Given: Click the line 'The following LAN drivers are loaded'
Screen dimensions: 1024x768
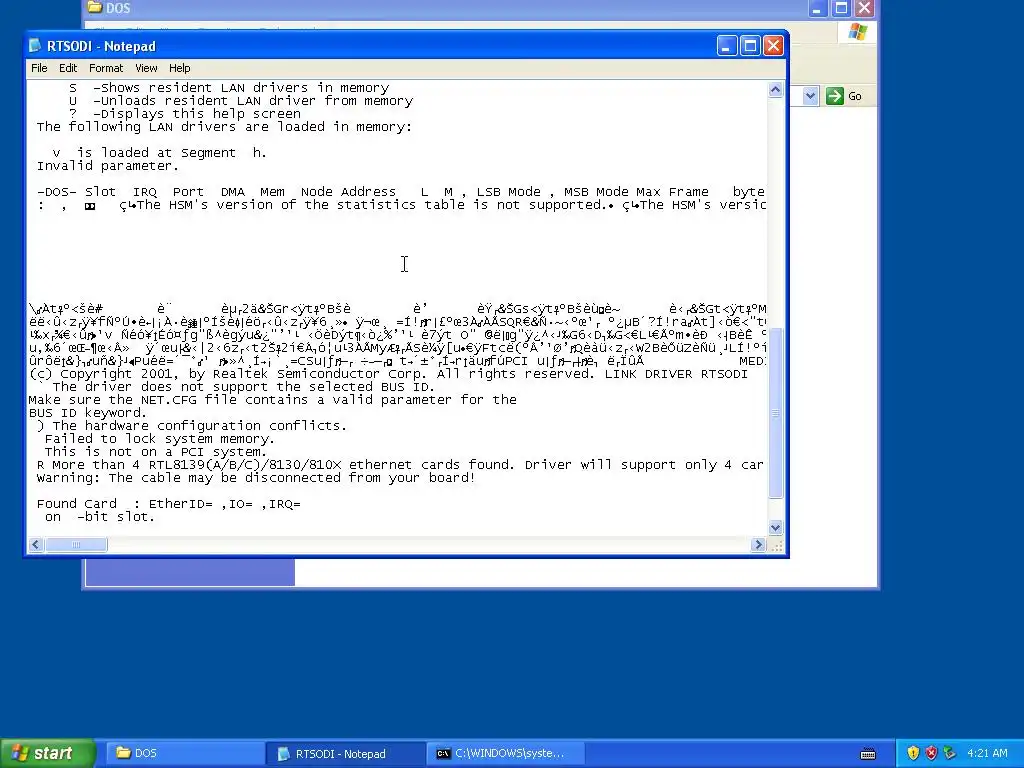Looking at the screenshot, I should 225,127.
